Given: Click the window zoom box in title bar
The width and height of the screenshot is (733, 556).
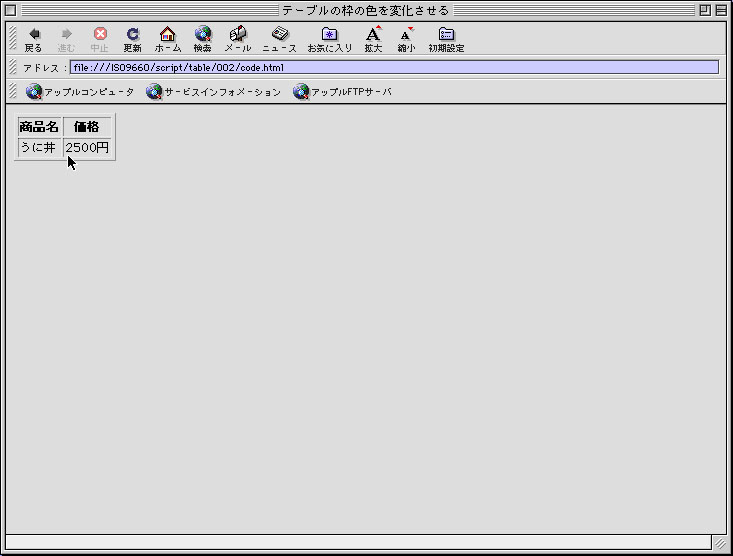Looking at the screenshot, I should coord(705,10).
